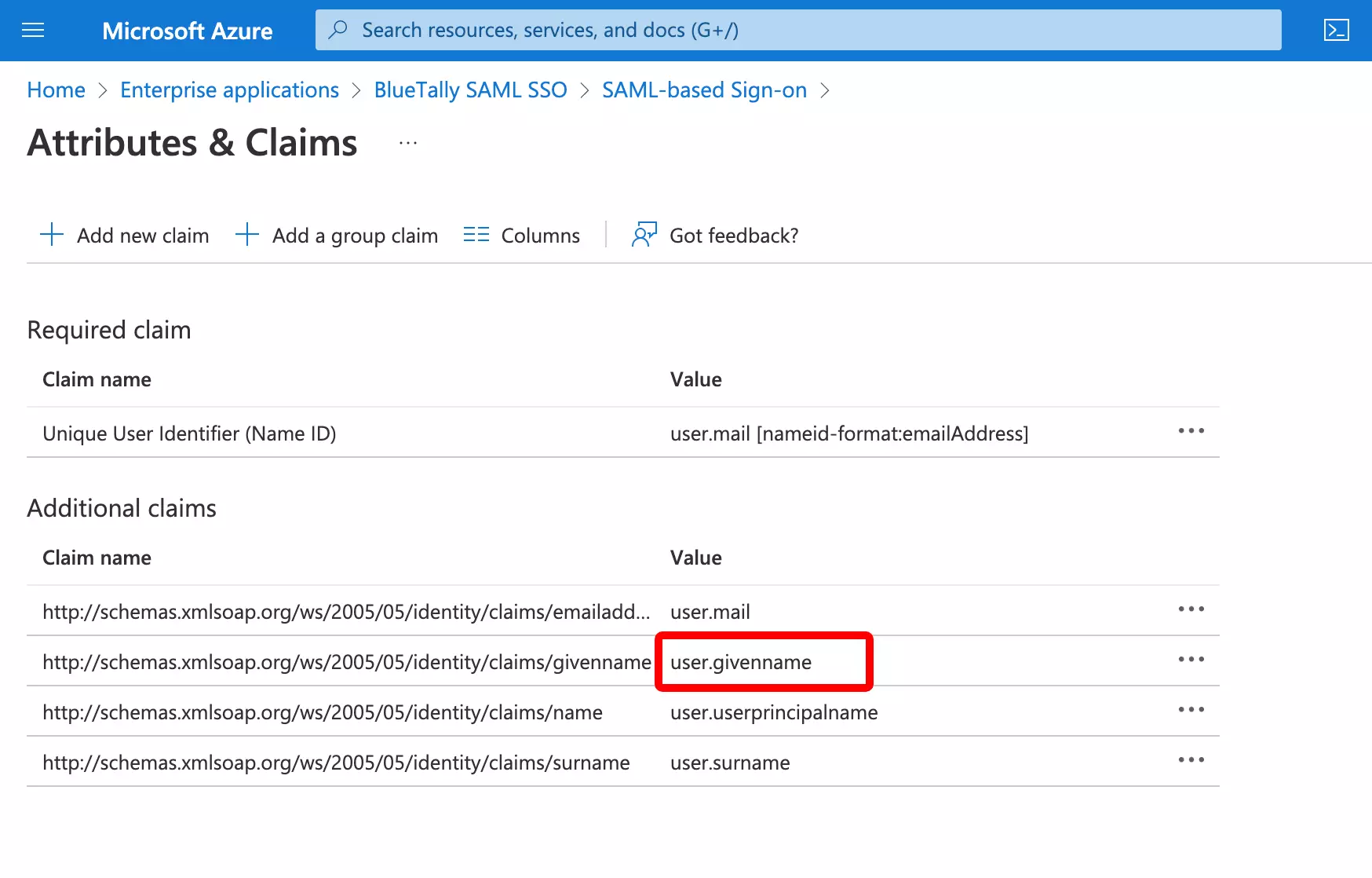Click Value header under Additional claims

(696, 558)
